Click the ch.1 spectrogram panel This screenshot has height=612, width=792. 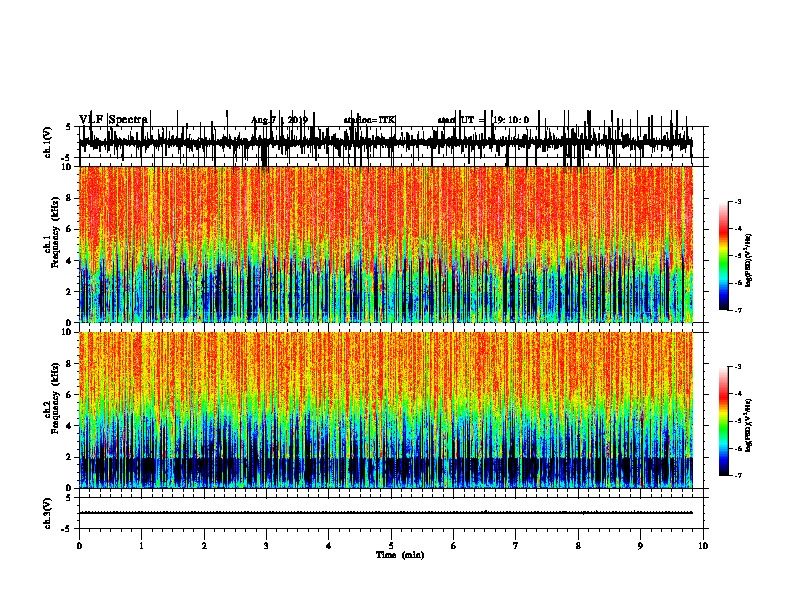pos(386,244)
